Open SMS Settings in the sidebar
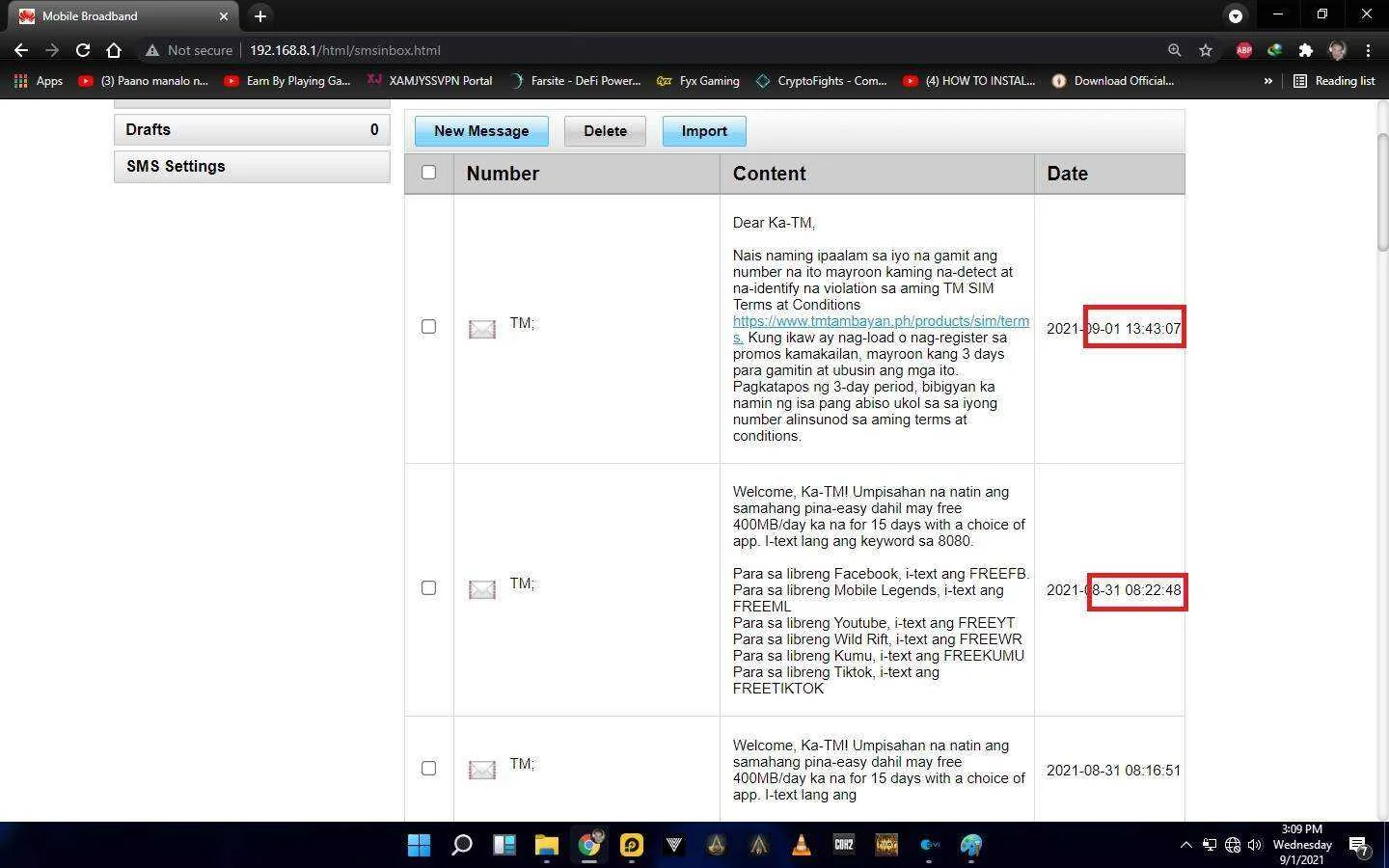 click(x=252, y=167)
